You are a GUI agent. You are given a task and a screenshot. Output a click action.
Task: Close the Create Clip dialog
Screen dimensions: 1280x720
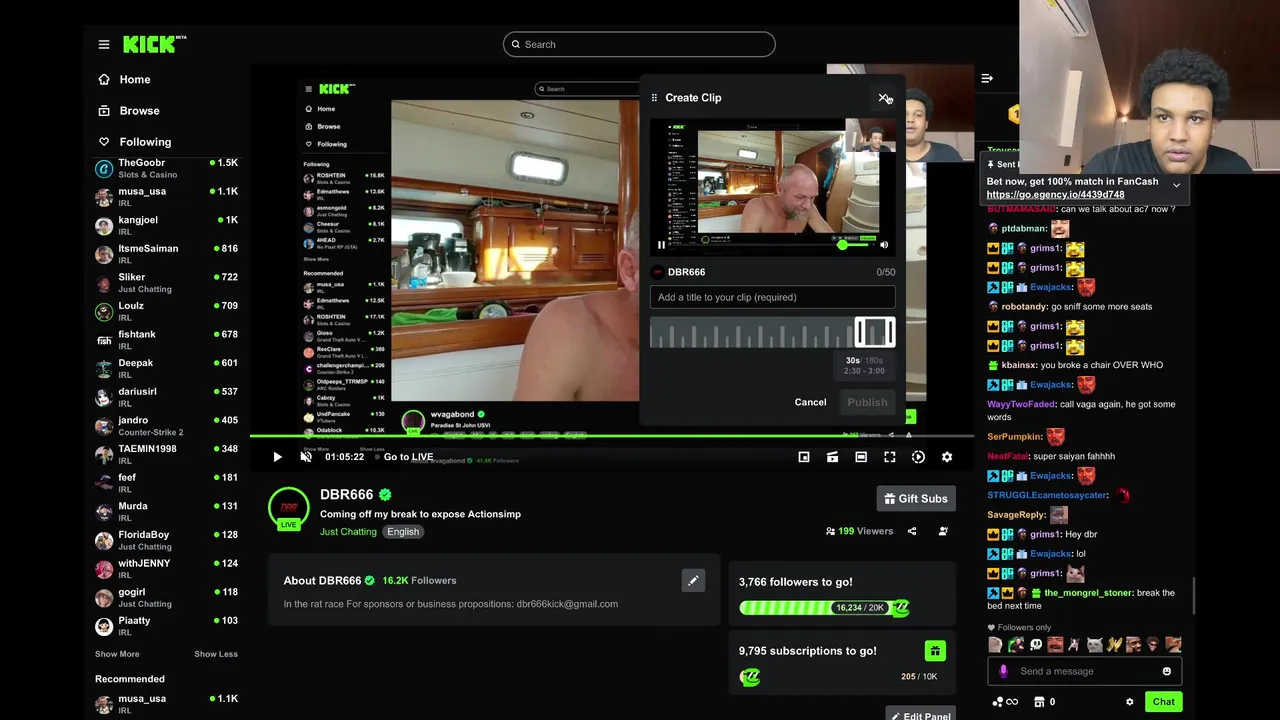tap(883, 97)
